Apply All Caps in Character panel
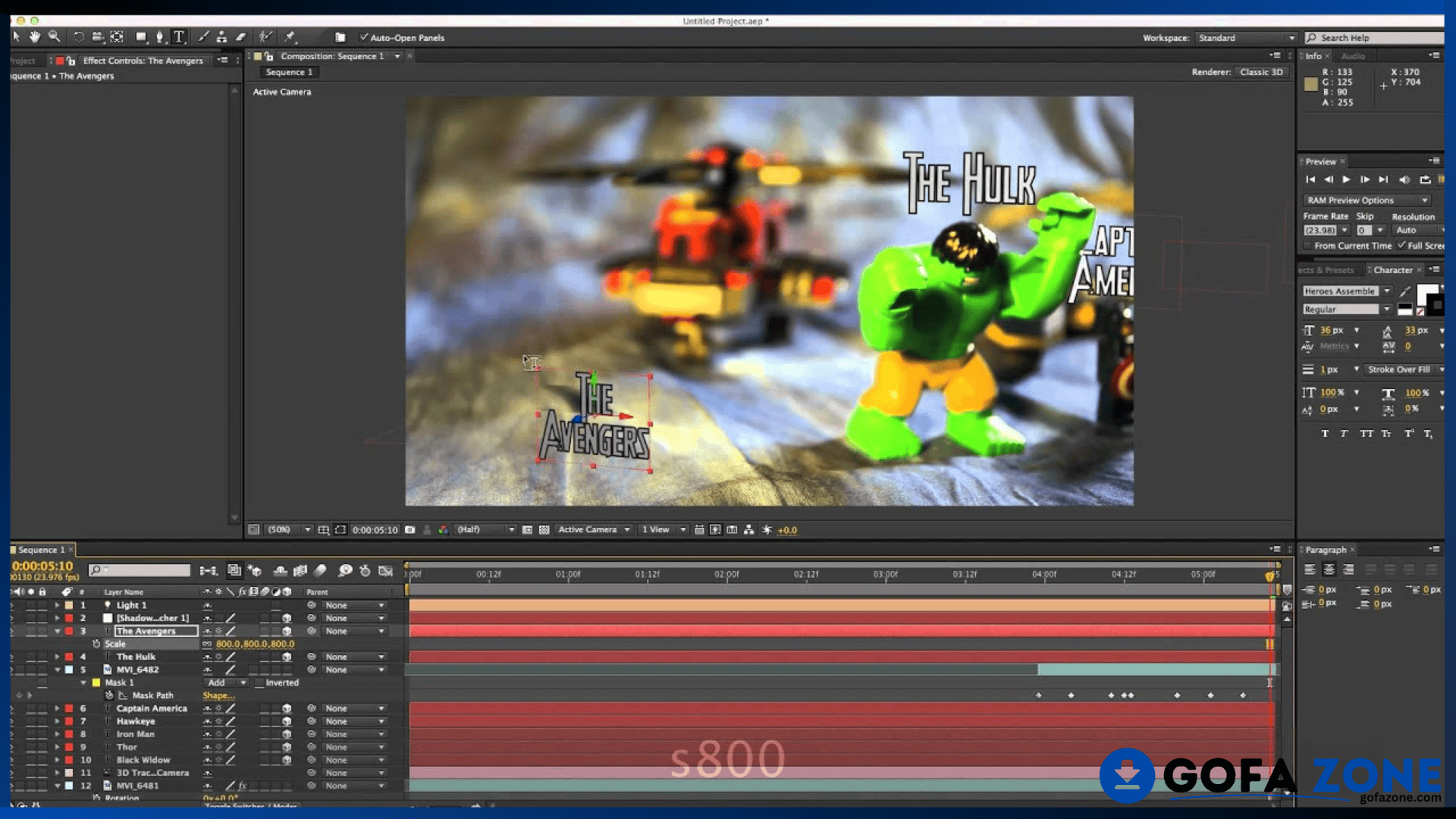 coord(1367,434)
